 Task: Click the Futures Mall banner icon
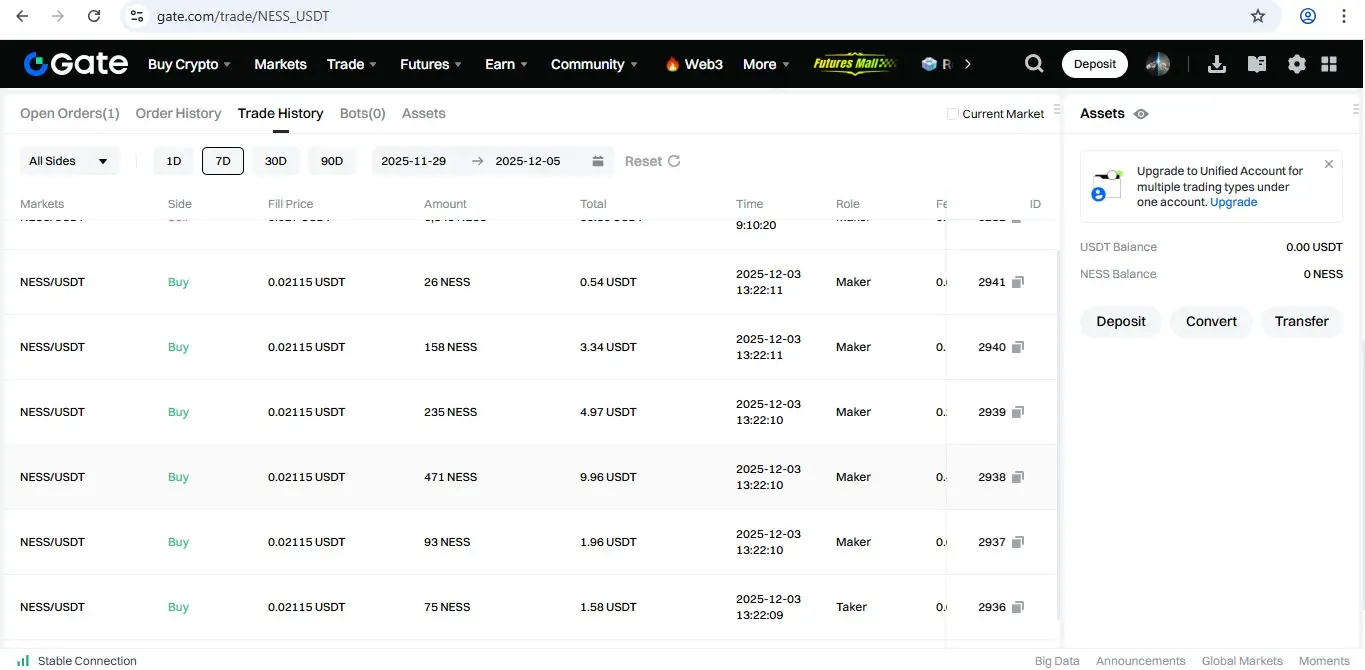(855, 64)
